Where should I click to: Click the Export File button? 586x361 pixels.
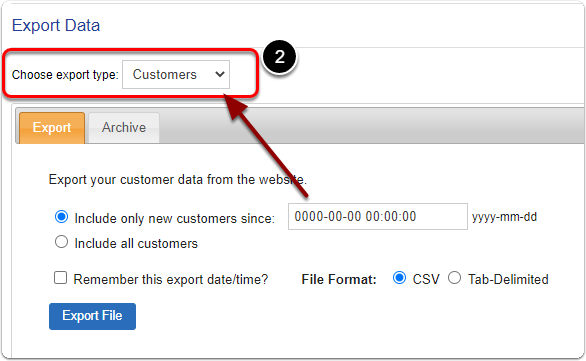coord(92,316)
